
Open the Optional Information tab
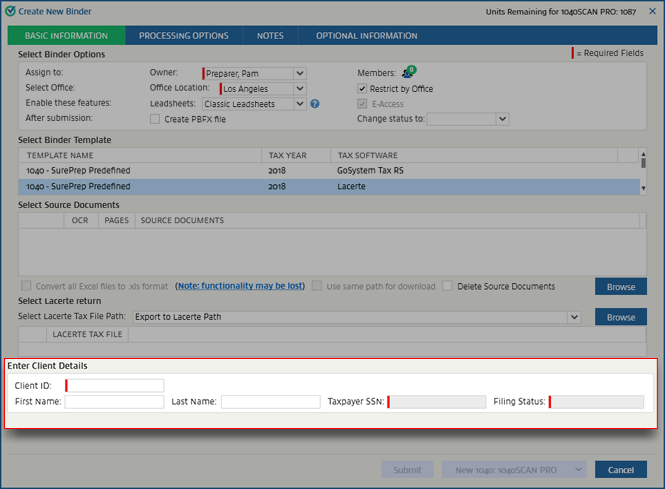(366, 36)
